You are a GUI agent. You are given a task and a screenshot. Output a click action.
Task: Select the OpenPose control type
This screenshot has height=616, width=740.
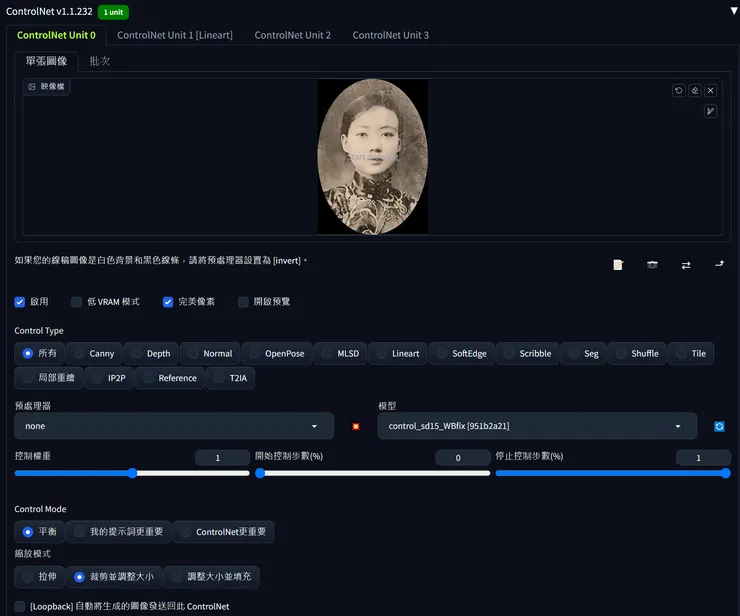pos(277,354)
